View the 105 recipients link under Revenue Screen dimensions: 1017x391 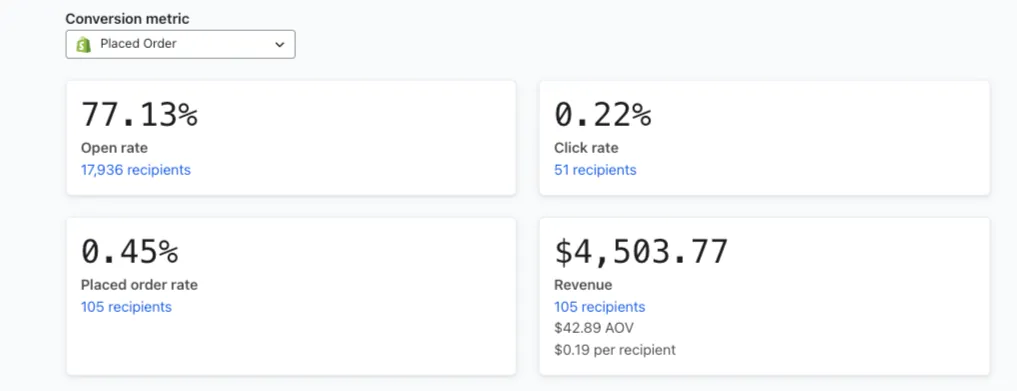(x=599, y=307)
